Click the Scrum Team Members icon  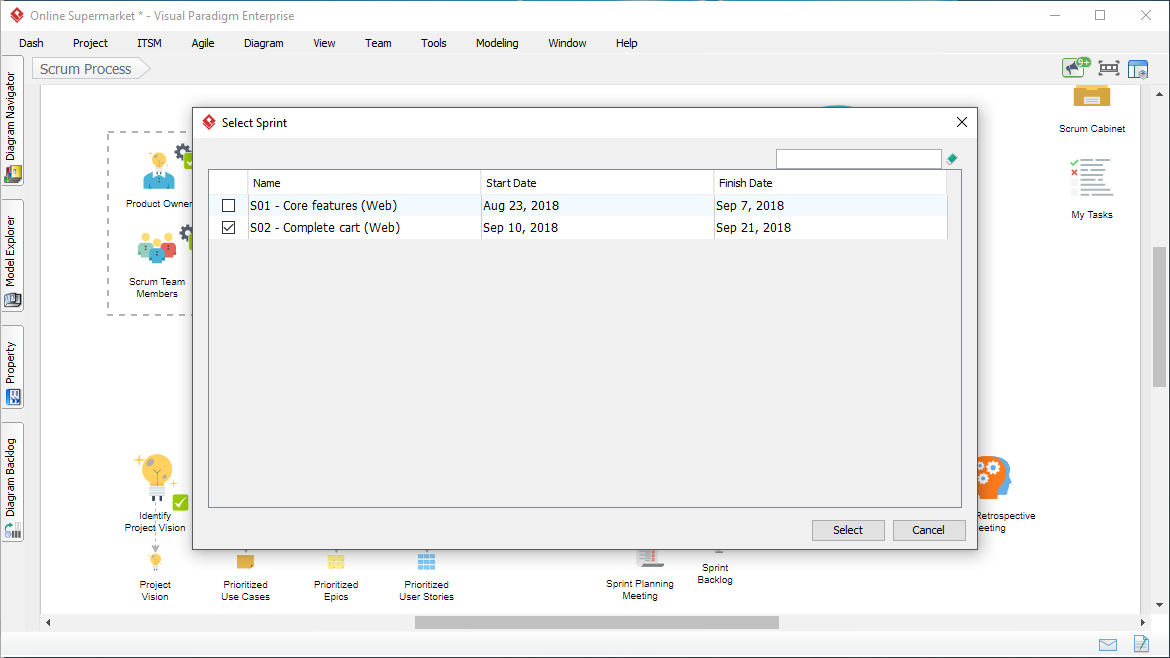157,248
